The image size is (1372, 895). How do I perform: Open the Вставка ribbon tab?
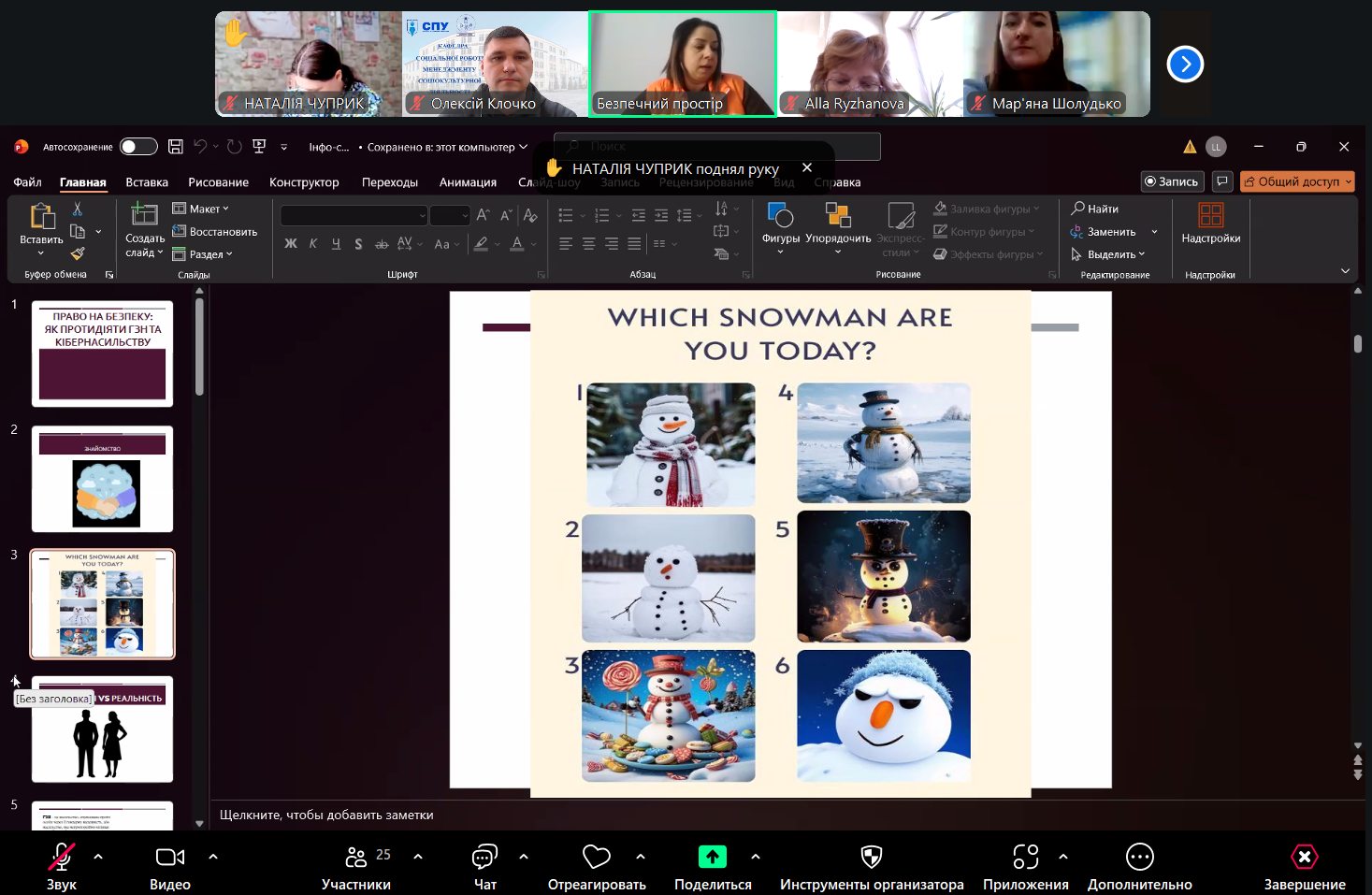tap(147, 182)
